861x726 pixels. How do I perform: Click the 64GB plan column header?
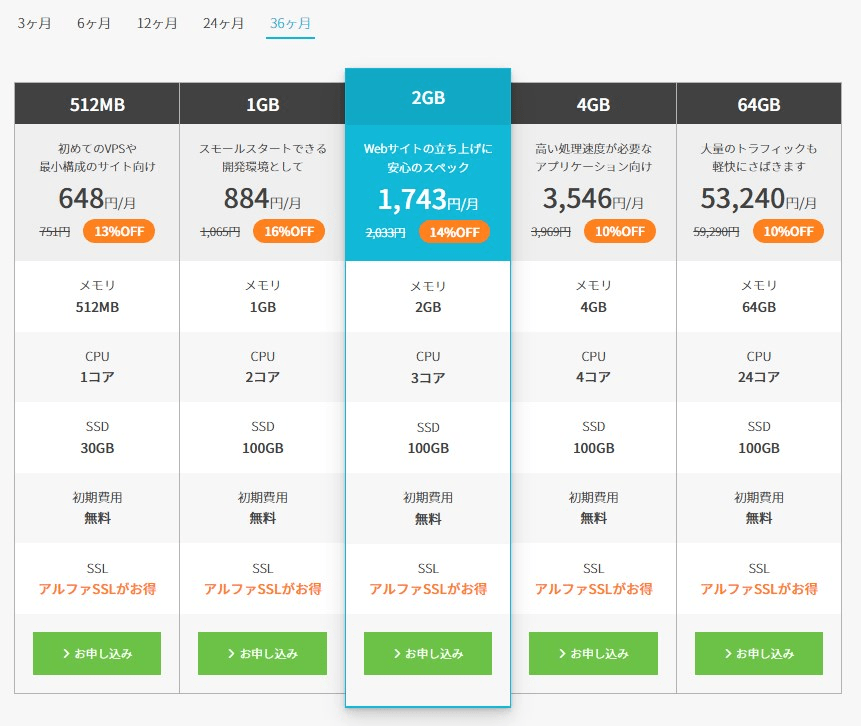point(759,104)
